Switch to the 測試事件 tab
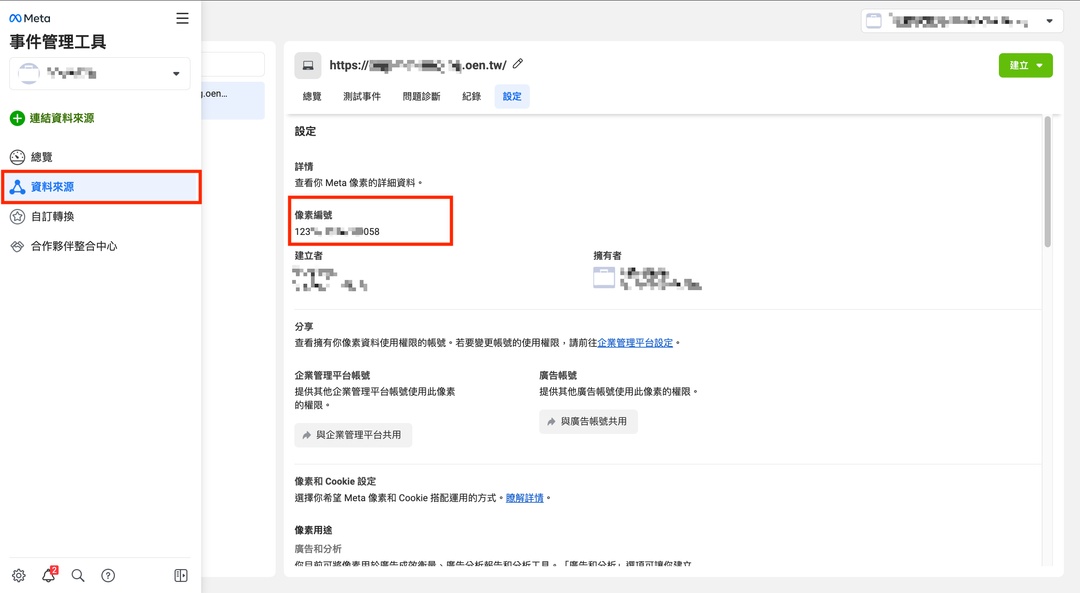The height and width of the screenshot is (593, 1080). [x=361, y=96]
